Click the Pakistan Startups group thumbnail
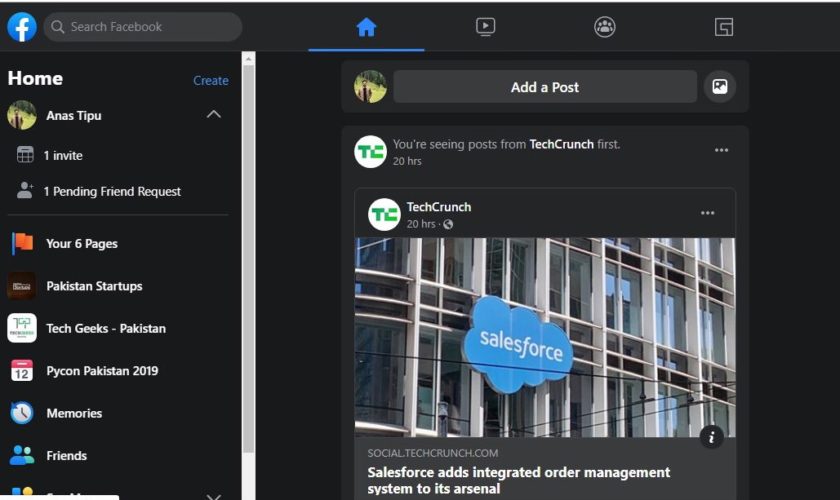This screenshot has width=840, height=500. tap(21, 286)
